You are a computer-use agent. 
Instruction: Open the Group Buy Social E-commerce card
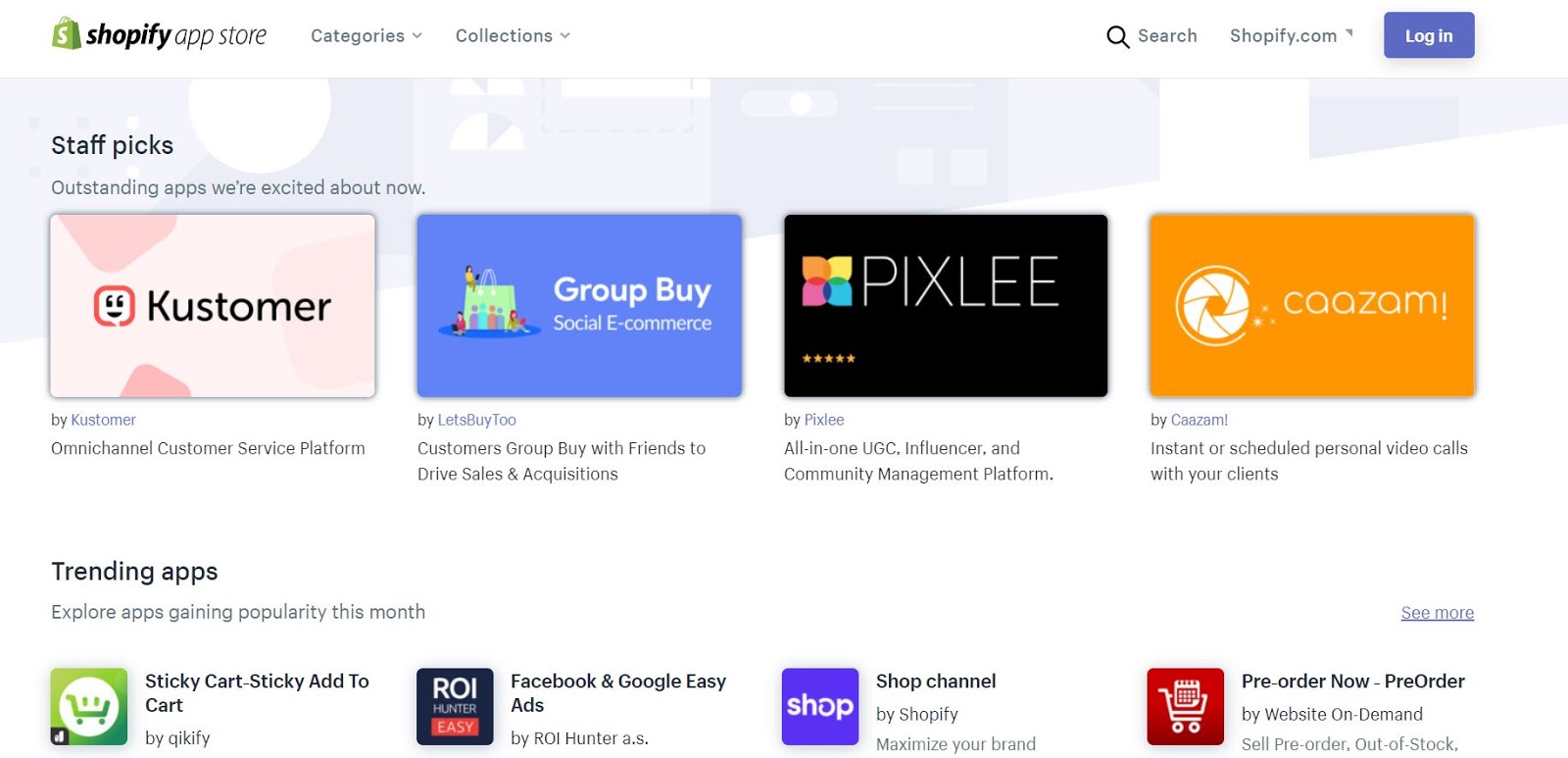pos(579,306)
